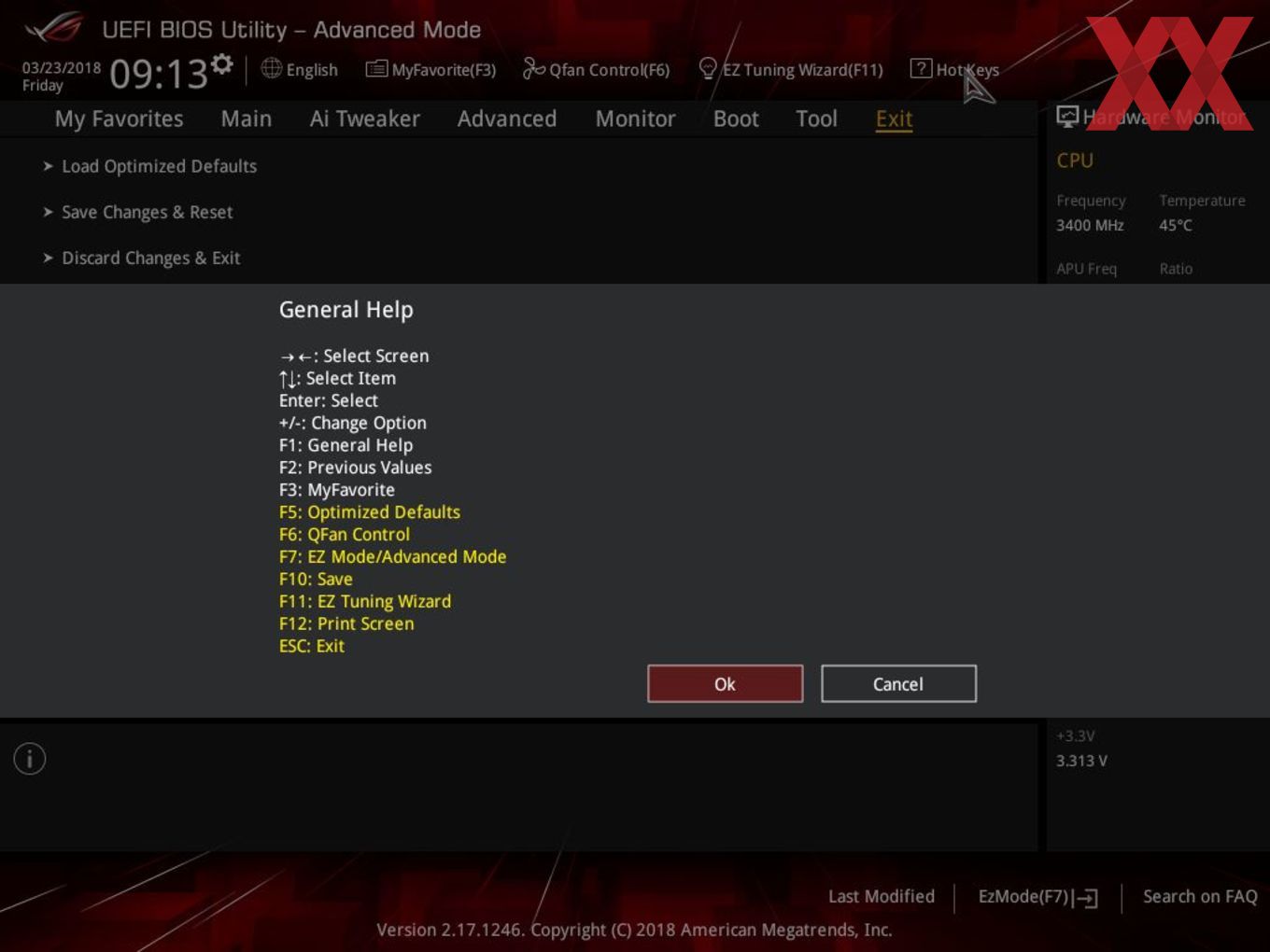Viewport: 1270px width, 952px height.
Task: Click the date 03/23/2018
Action: (62, 67)
